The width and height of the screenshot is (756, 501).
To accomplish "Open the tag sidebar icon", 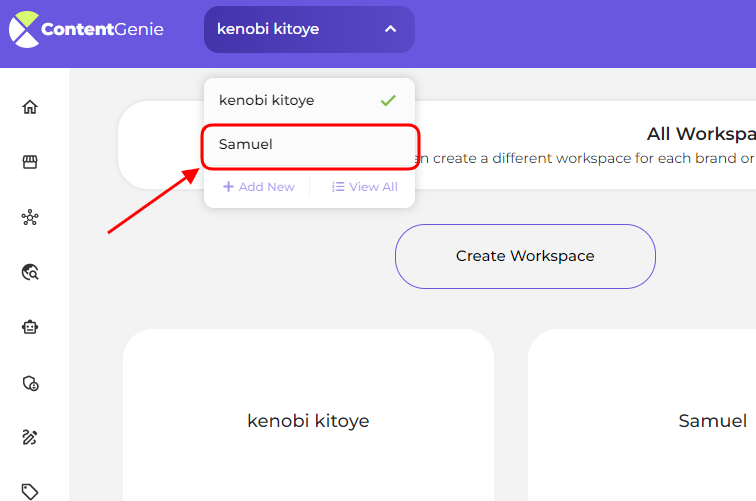I will click(30, 492).
